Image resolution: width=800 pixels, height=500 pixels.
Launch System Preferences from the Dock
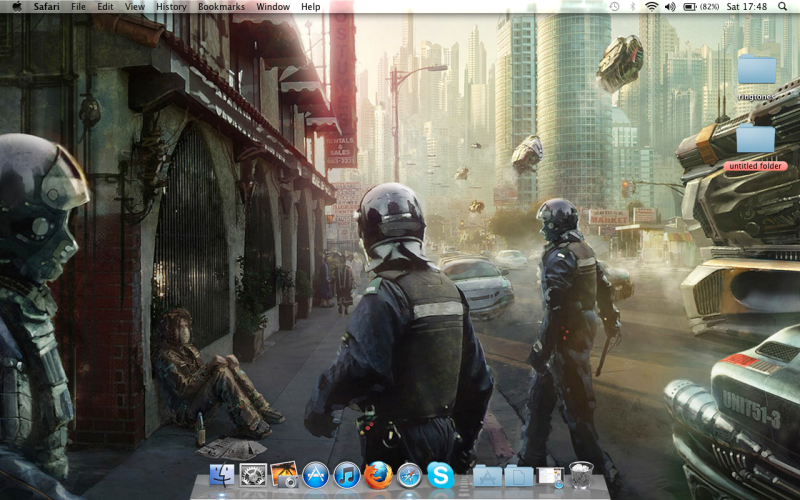(253, 475)
